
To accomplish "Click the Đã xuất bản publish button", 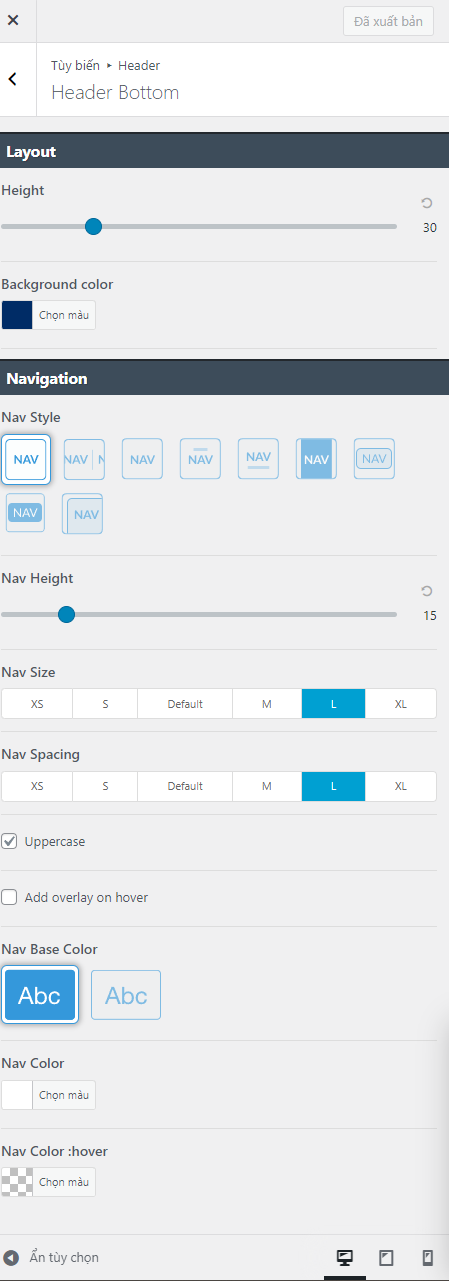I will pos(388,21).
